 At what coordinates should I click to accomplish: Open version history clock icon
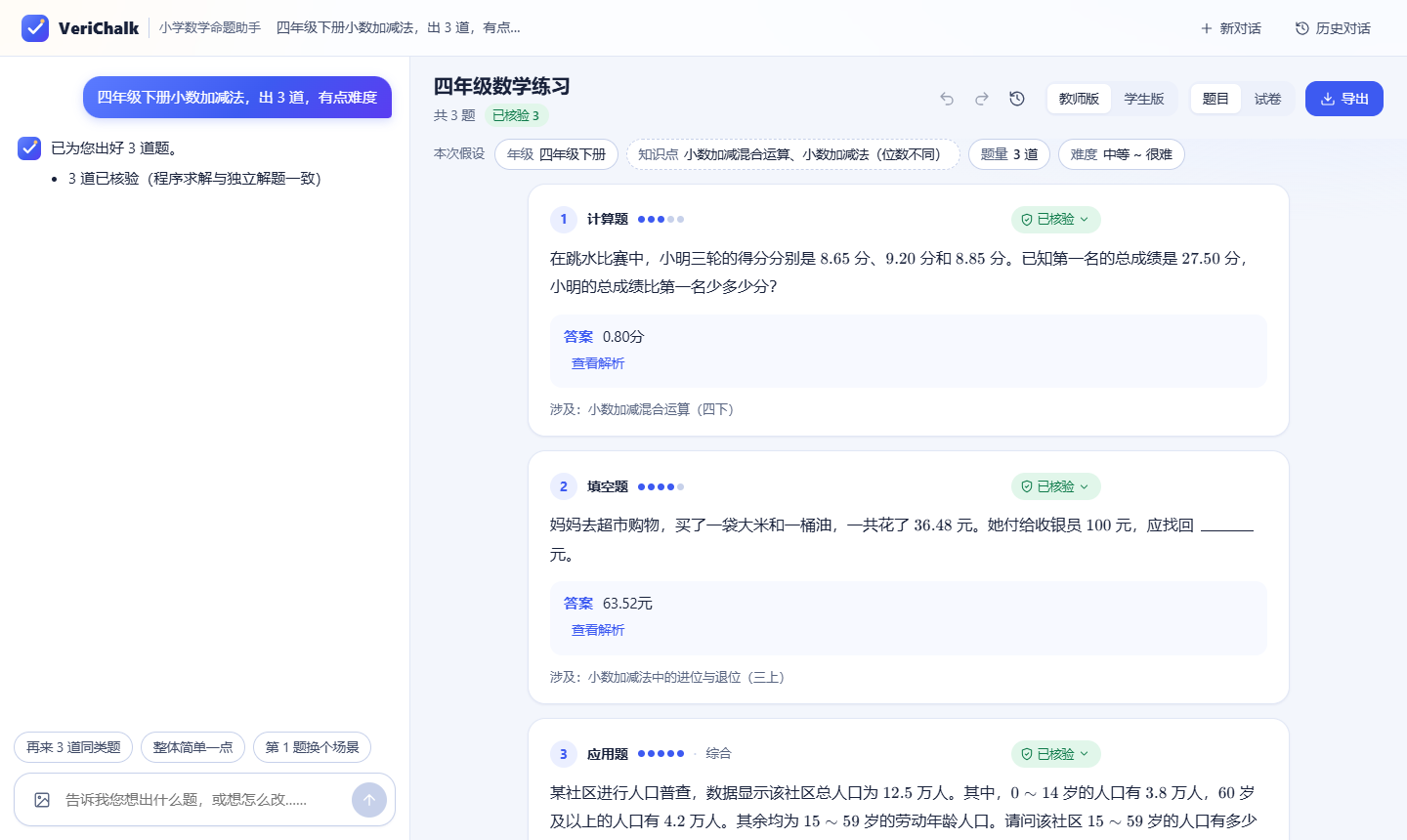pyautogui.click(x=1017, y=99)
